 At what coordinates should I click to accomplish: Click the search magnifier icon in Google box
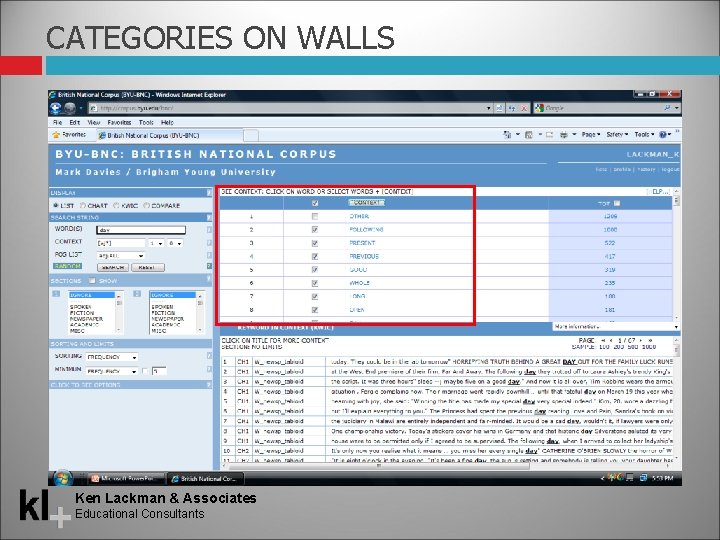coord(667,108)
